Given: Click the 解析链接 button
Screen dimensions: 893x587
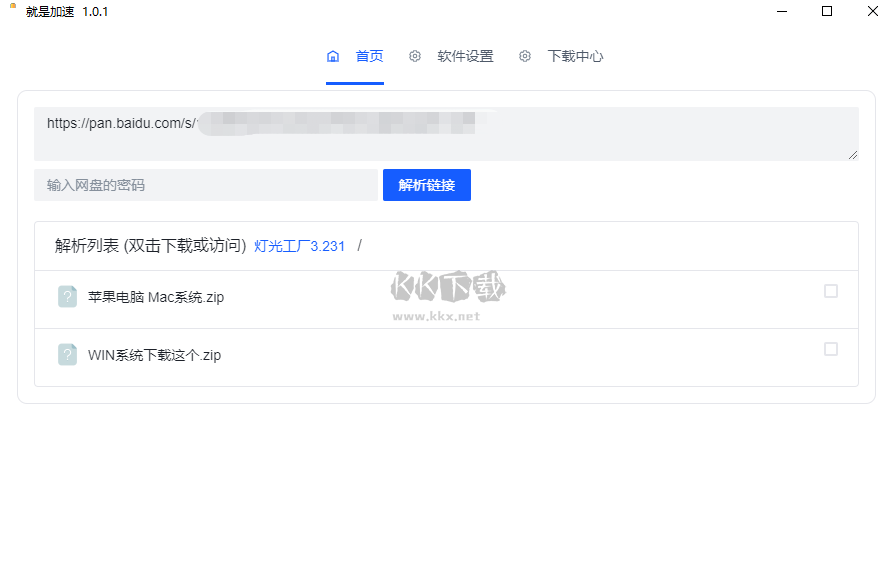Looking at the screenshot, I should coord(427,185).
